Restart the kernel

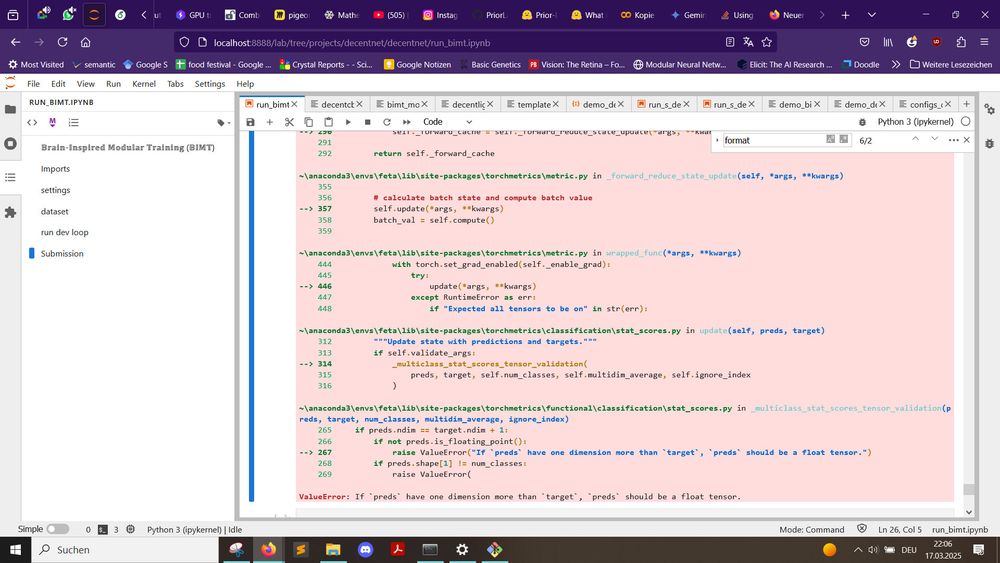click(x=386, y=122)
